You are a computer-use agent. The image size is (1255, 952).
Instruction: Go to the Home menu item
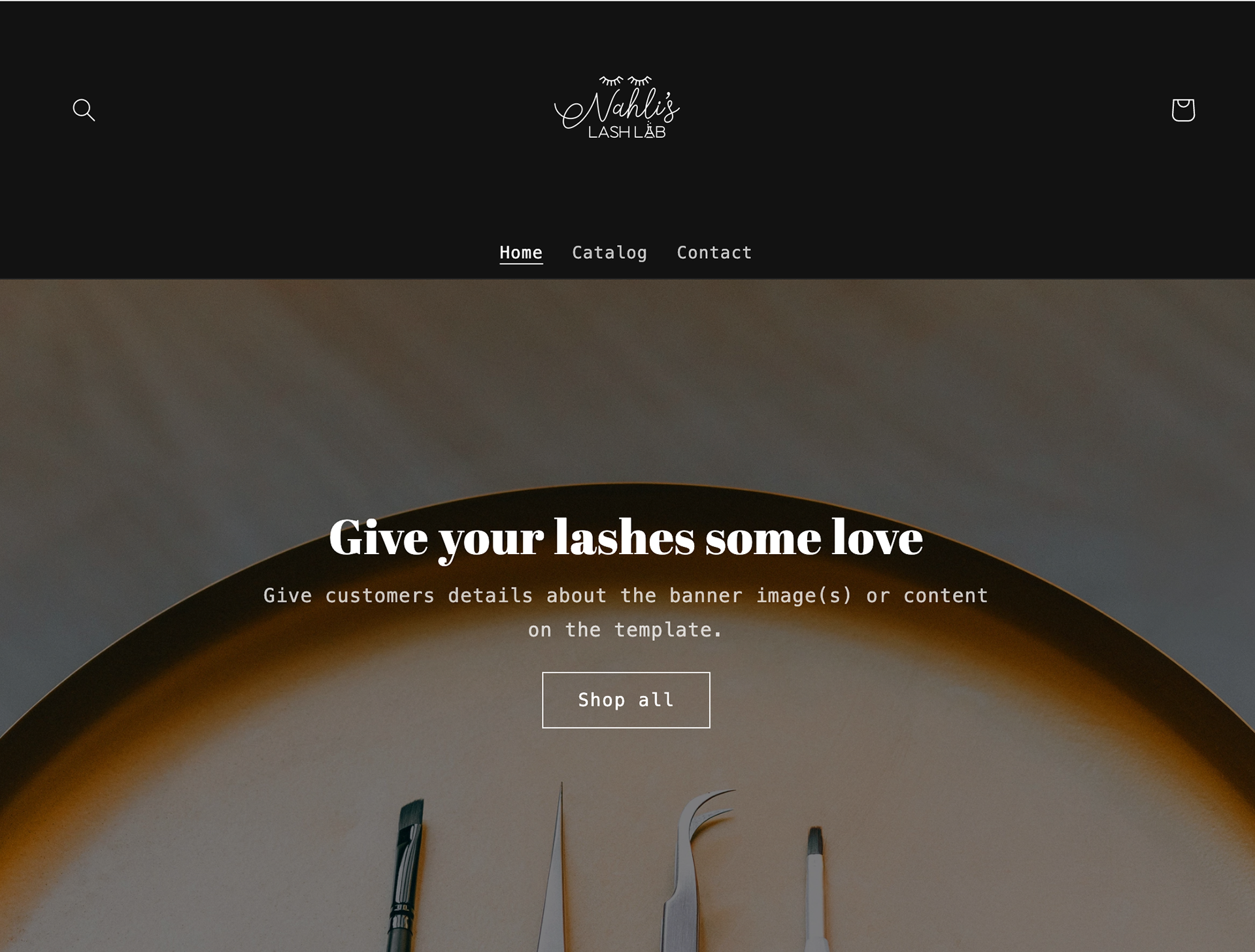click(521, 252)
